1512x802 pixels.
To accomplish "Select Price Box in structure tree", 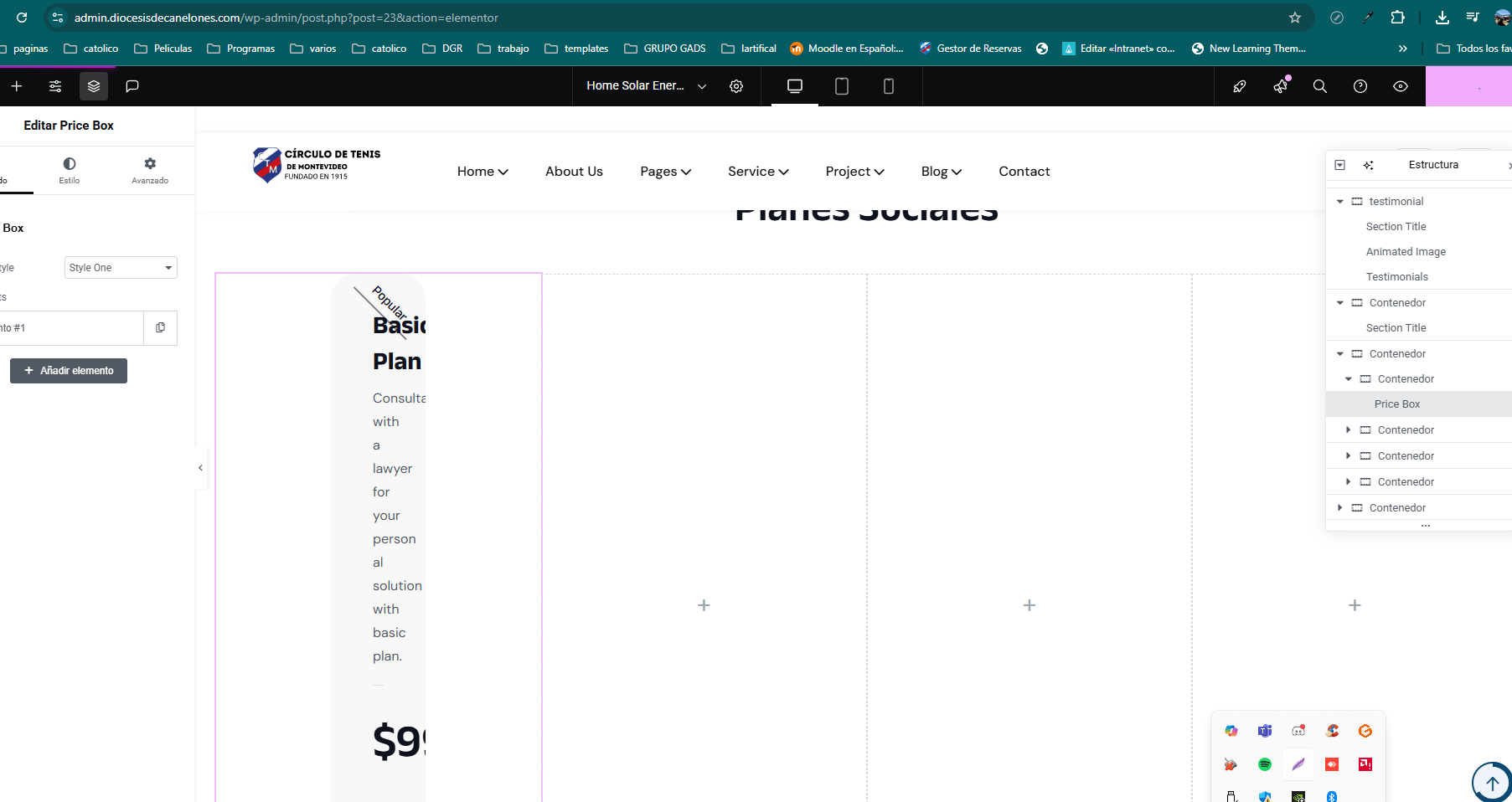I will (1397, 404).
